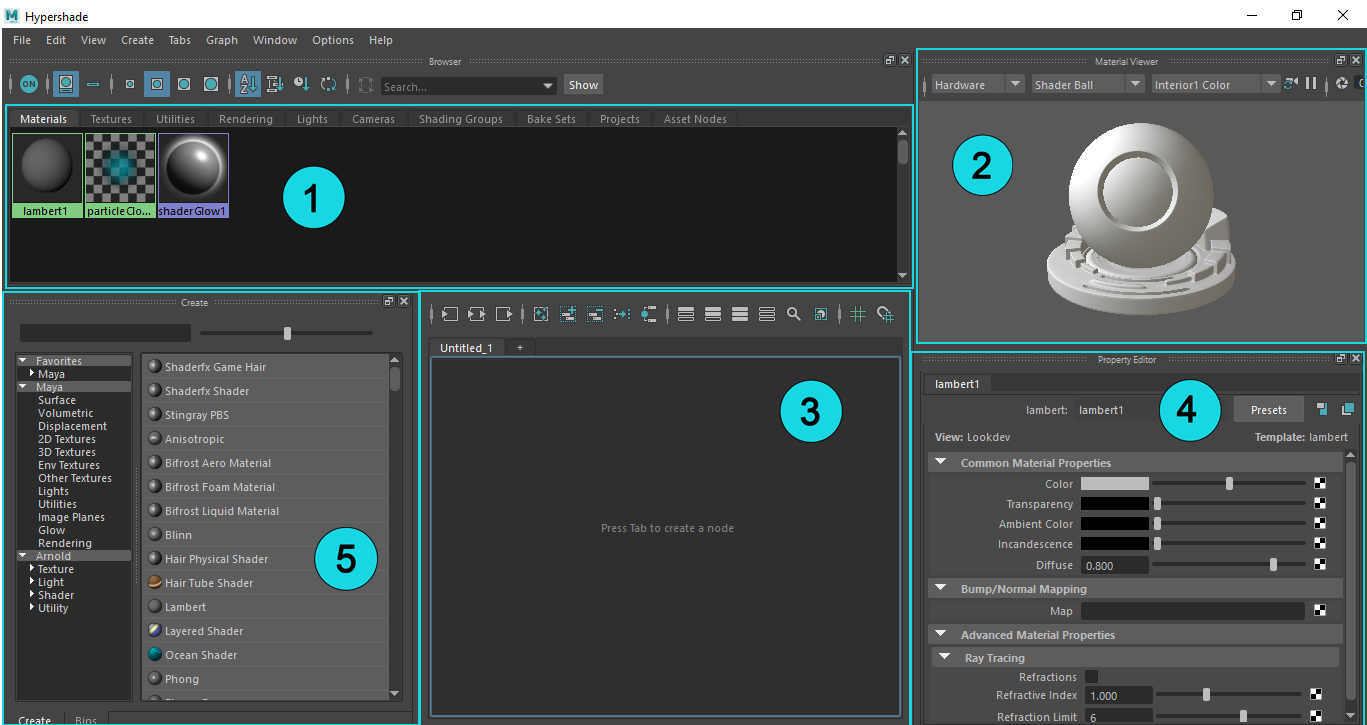The width and height of the screenshot is (1367, 725).
Task: Collapse the Bump/Normal Mapping section
Action: pos(941,589)
